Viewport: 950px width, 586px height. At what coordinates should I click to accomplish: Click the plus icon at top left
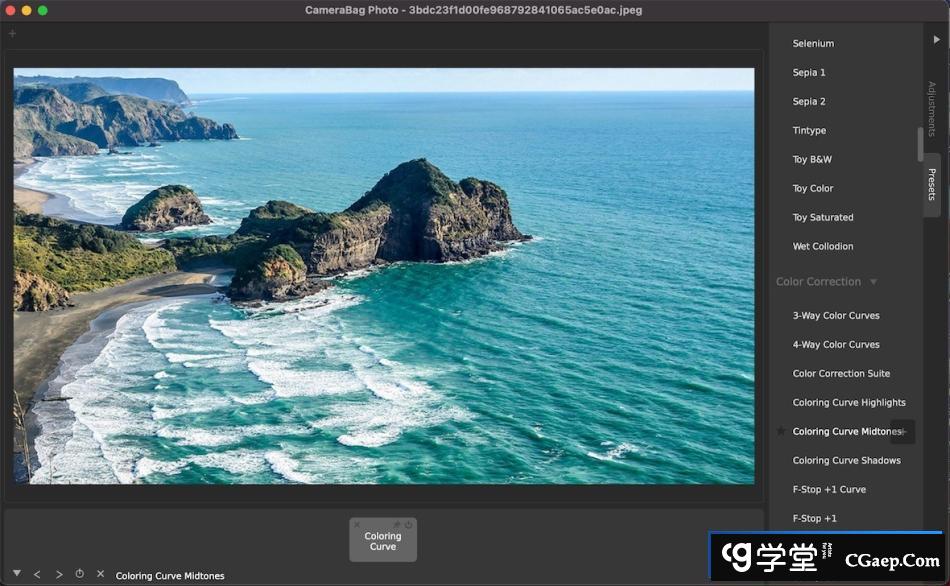click(12, 33)
